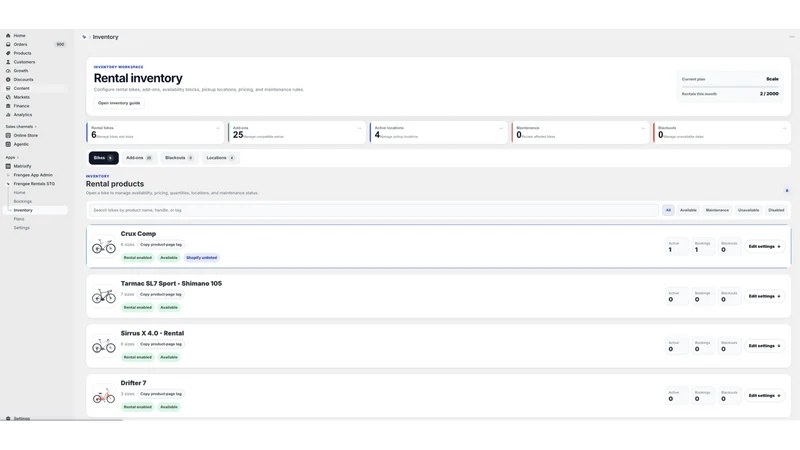Image resolution: width=800 pixels, height=450 pixels.
Task: Copy product-page tag for Tarmac SL7 Sport
Action: 161,294
